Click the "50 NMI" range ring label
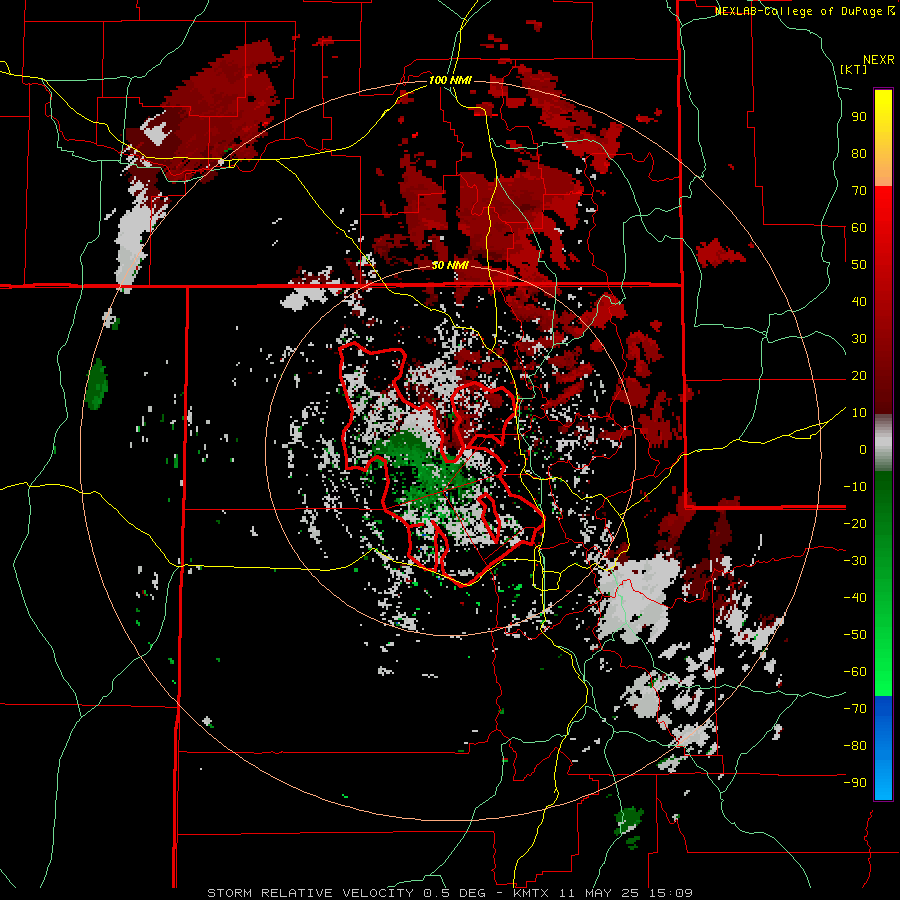The width and height of the screenshot is (900, 900). [x=450, y=265]
